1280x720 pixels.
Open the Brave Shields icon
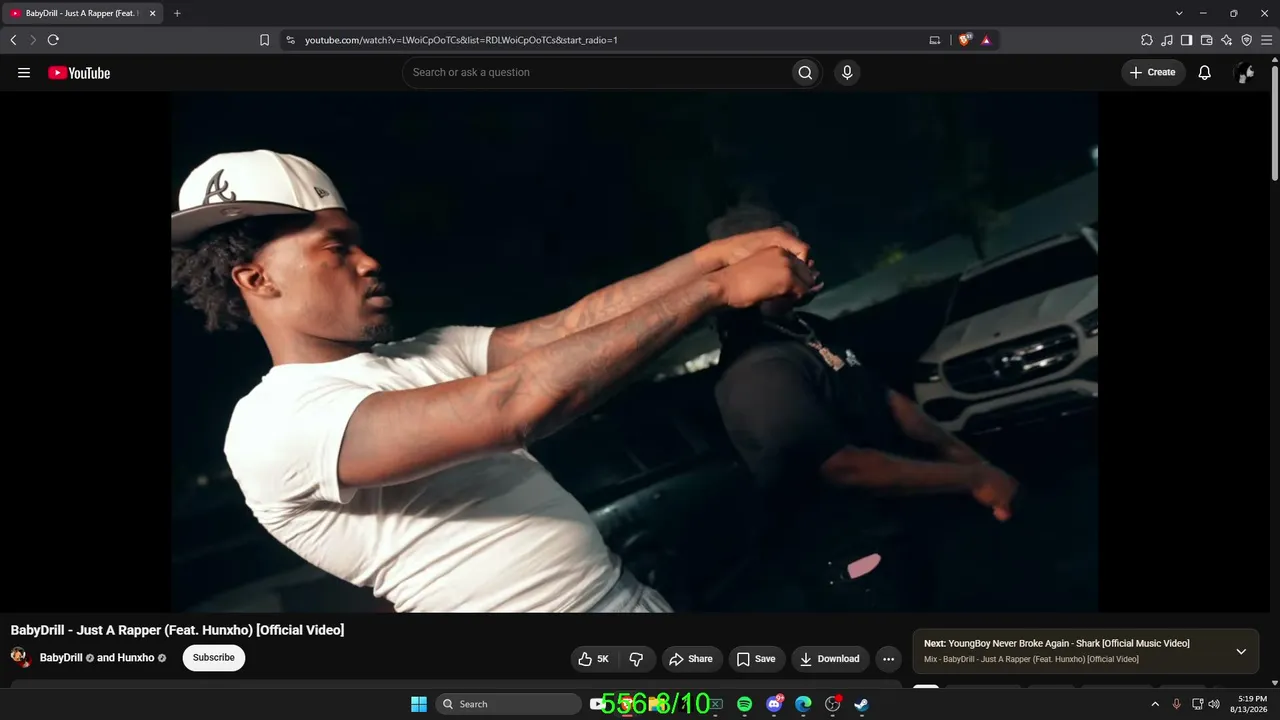pyautogui.click(x=965, y=40)
